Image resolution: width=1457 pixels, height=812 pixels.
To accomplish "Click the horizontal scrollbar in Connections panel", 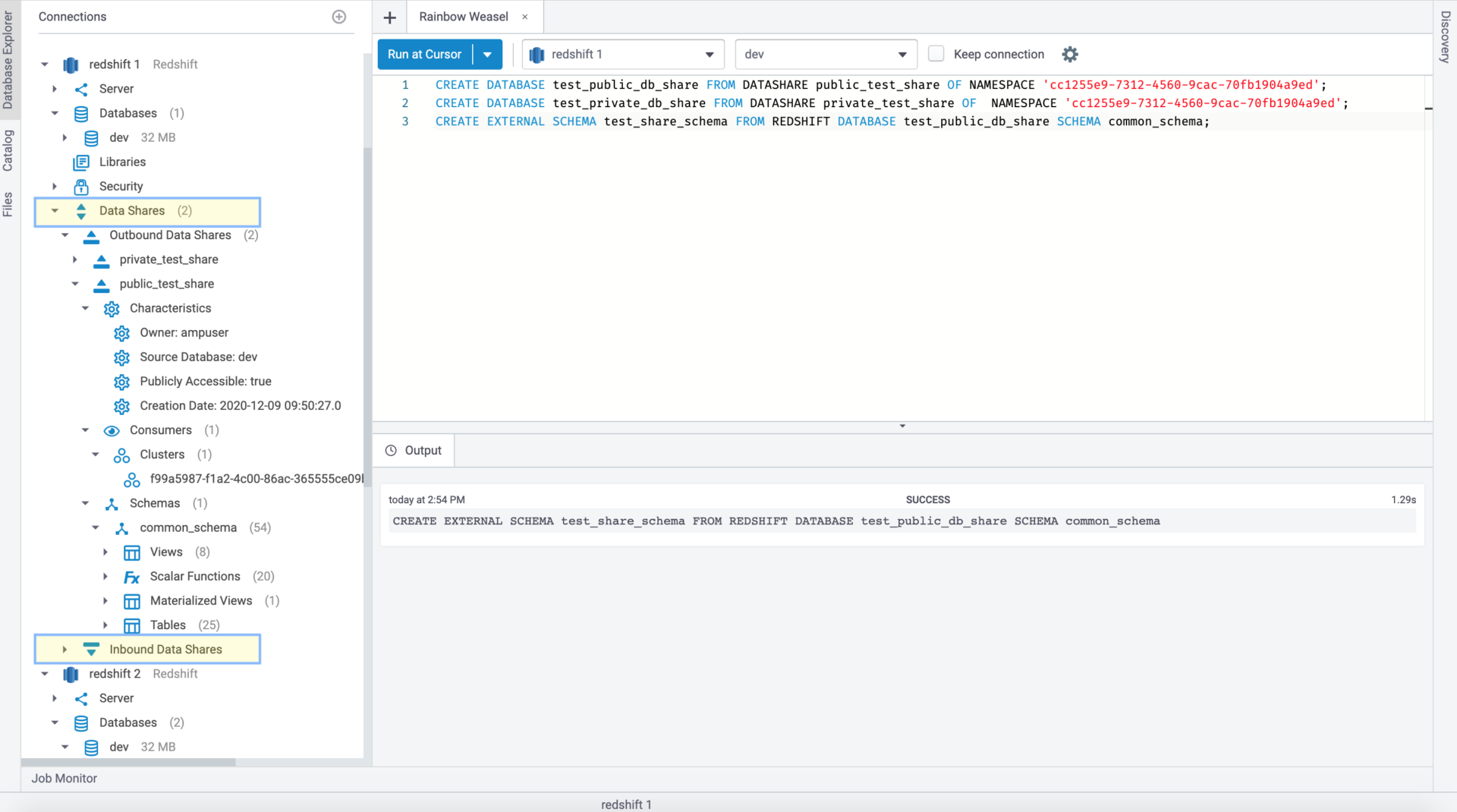I will (x=129, y=763).
